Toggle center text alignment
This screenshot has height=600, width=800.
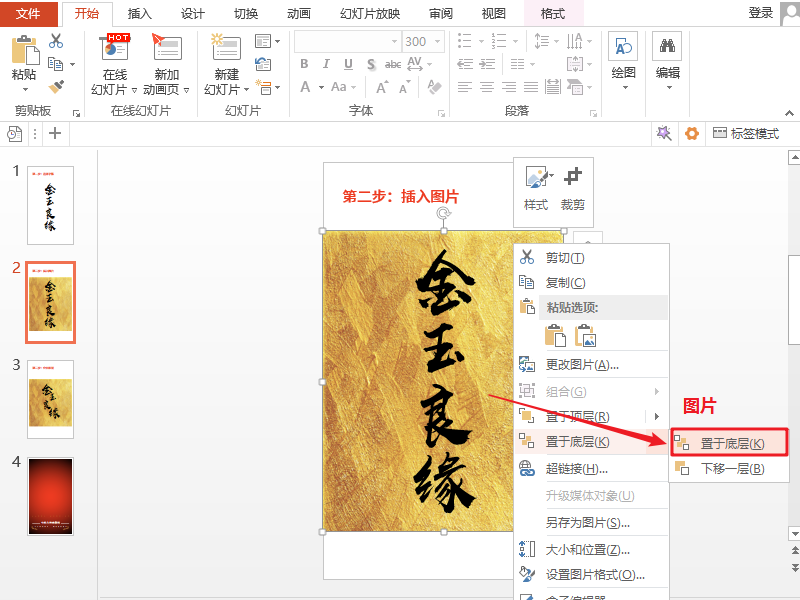(487, 87)
